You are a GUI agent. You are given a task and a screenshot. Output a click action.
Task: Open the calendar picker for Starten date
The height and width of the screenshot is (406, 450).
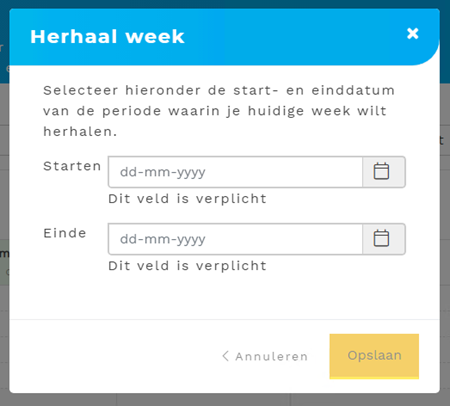point(384,172)
